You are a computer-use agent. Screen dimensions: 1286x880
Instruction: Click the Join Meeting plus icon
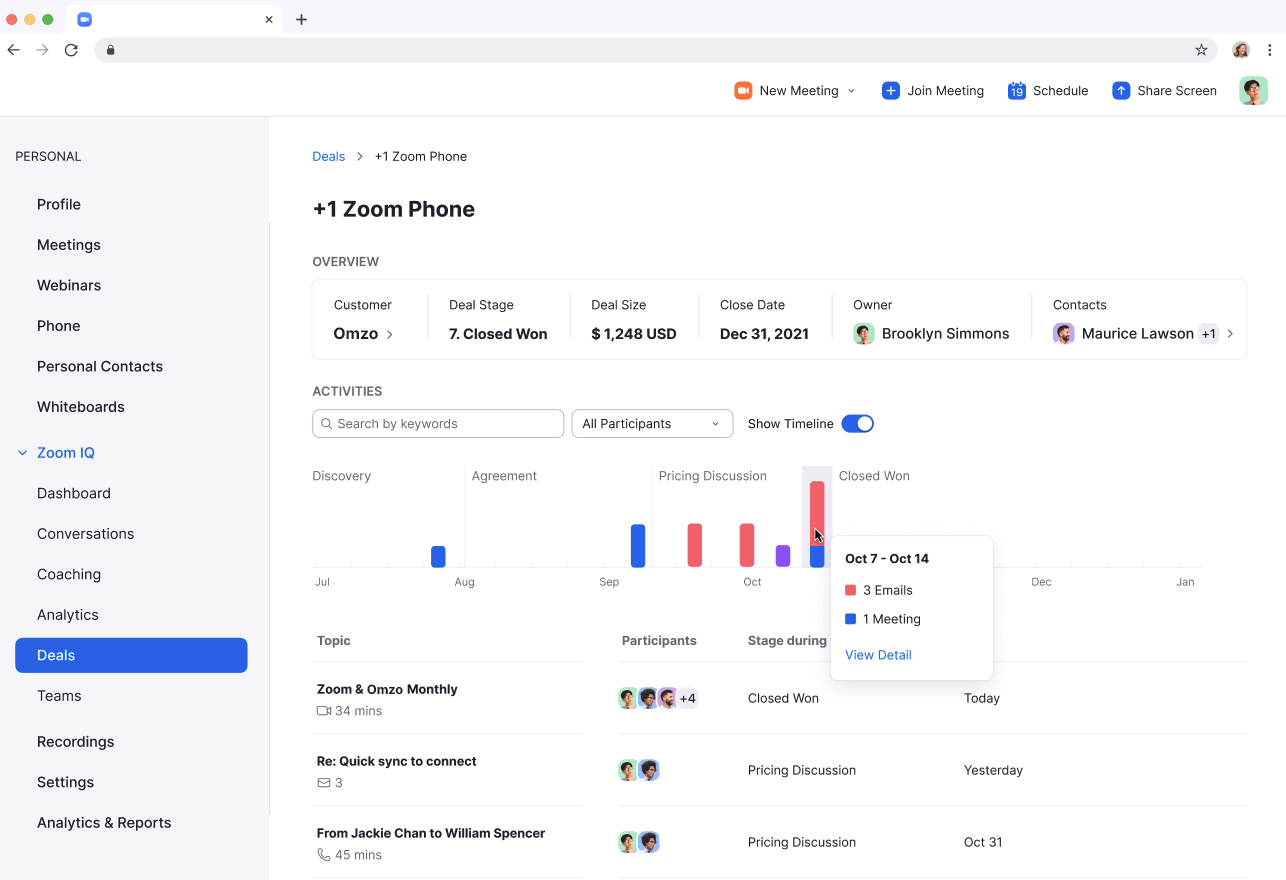(890, 90)
